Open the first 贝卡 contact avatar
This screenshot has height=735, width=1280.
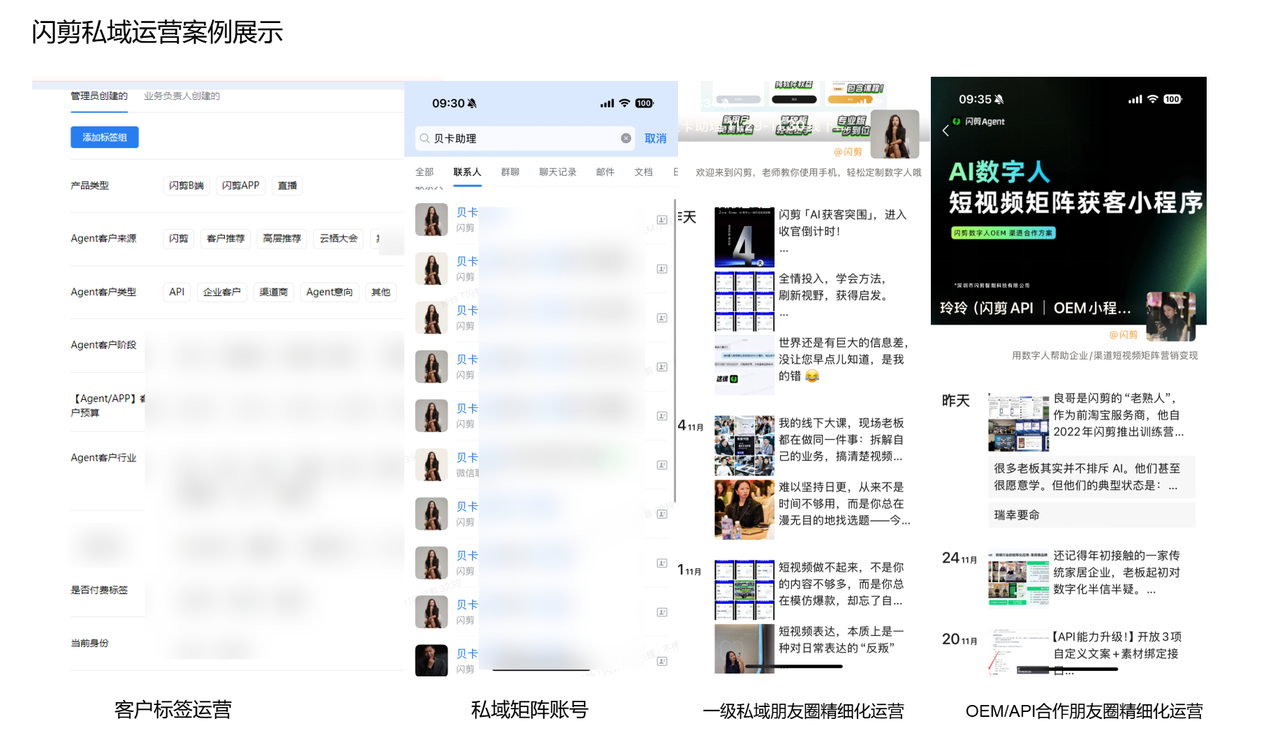(x=432, y=220)
